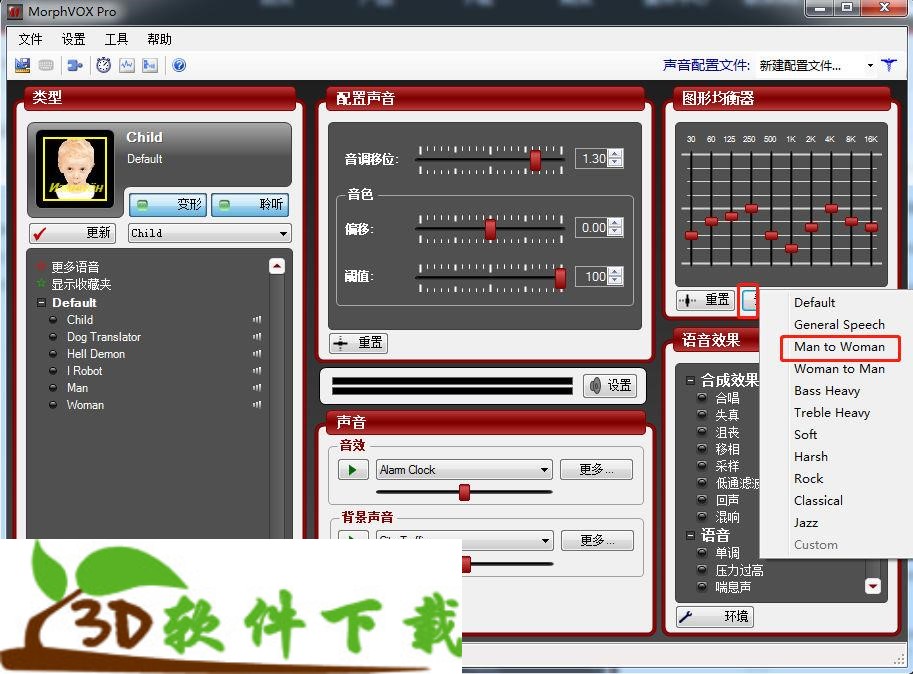
Task: Click the pitch shift value field 1.30
Action: 592,158
